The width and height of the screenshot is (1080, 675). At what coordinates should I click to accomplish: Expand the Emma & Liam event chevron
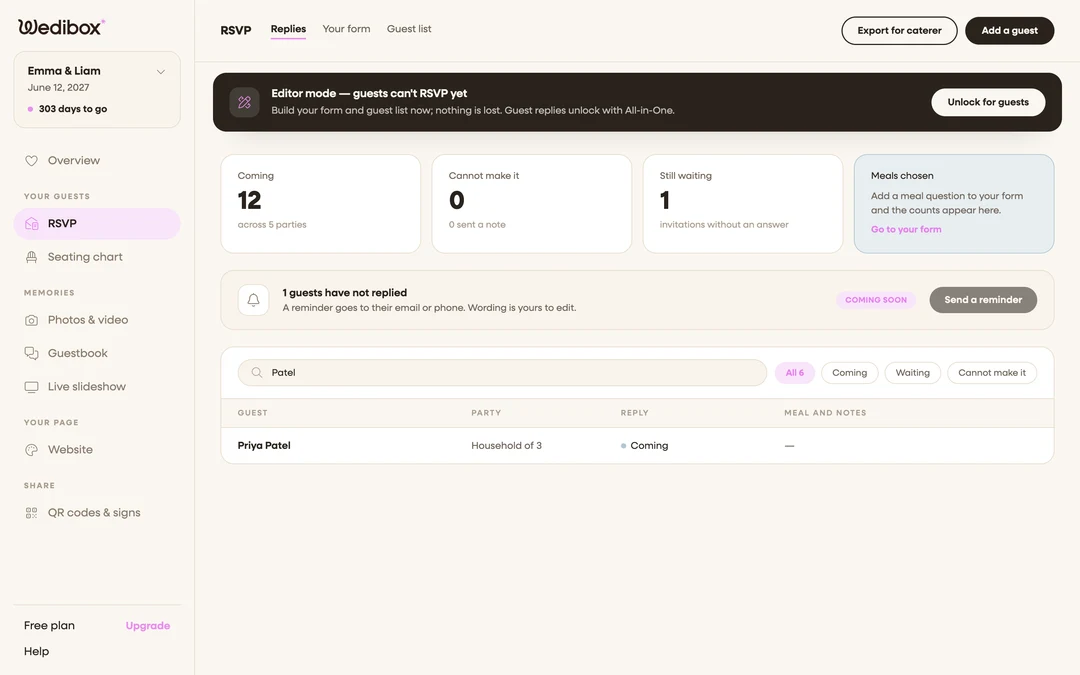tap(160, 72)
